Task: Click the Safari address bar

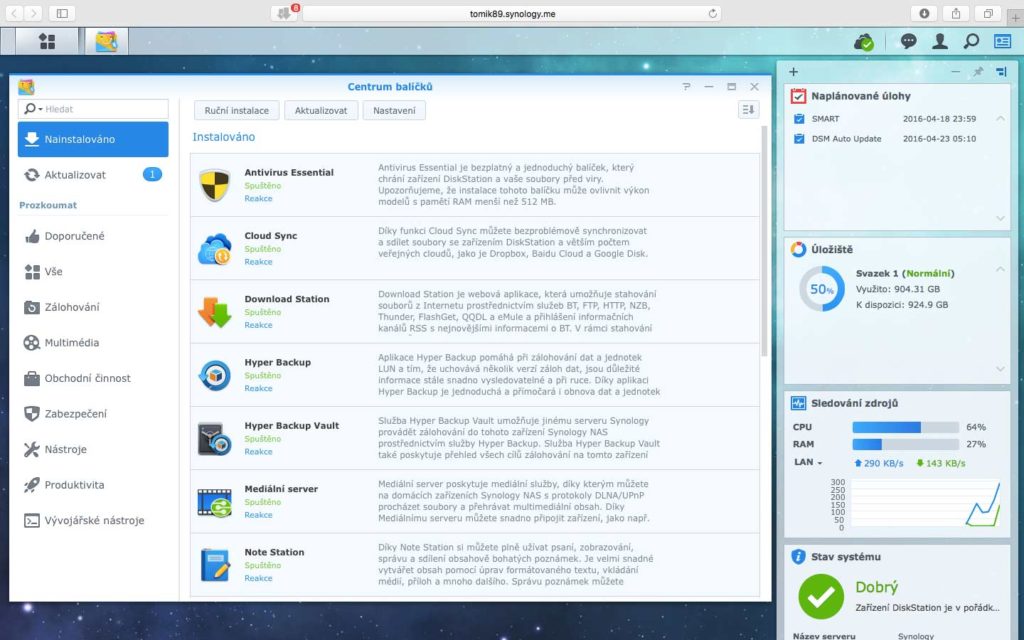Action: pyautogui.click(x=512, y=13)
